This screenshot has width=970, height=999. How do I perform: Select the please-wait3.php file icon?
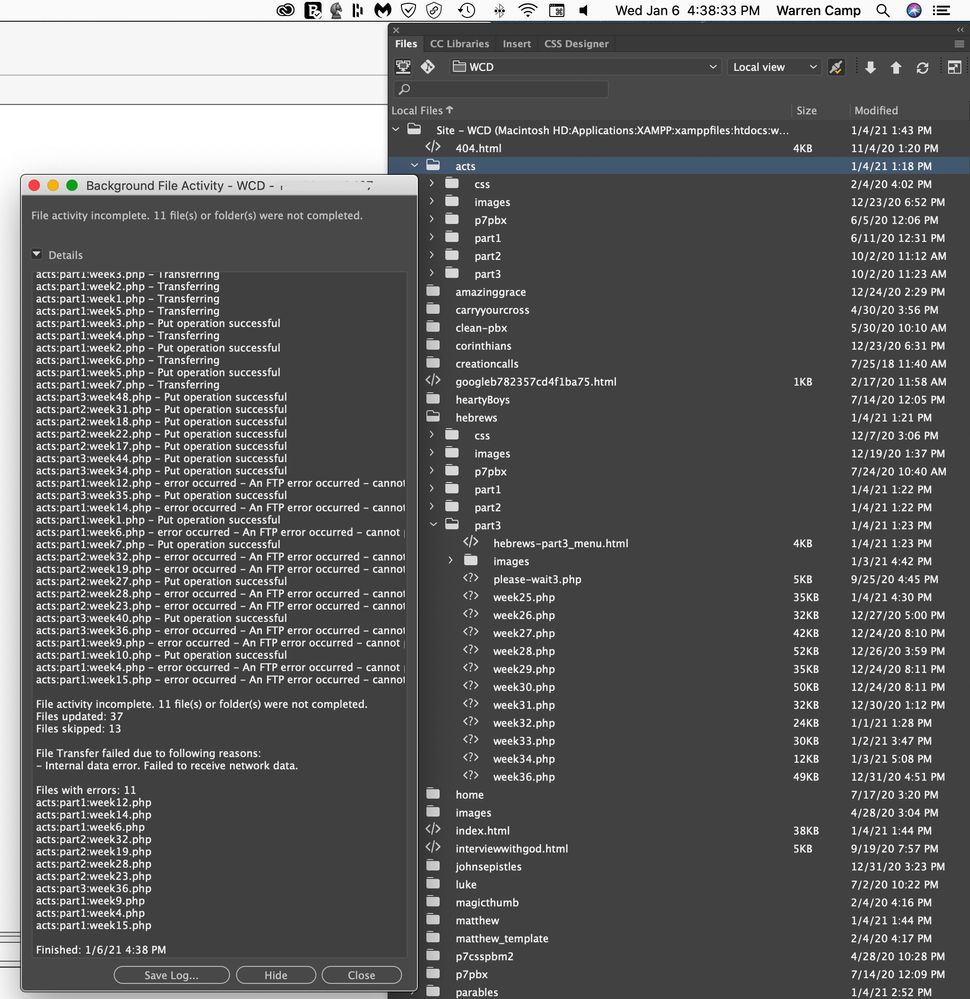(x=470, y=579)
